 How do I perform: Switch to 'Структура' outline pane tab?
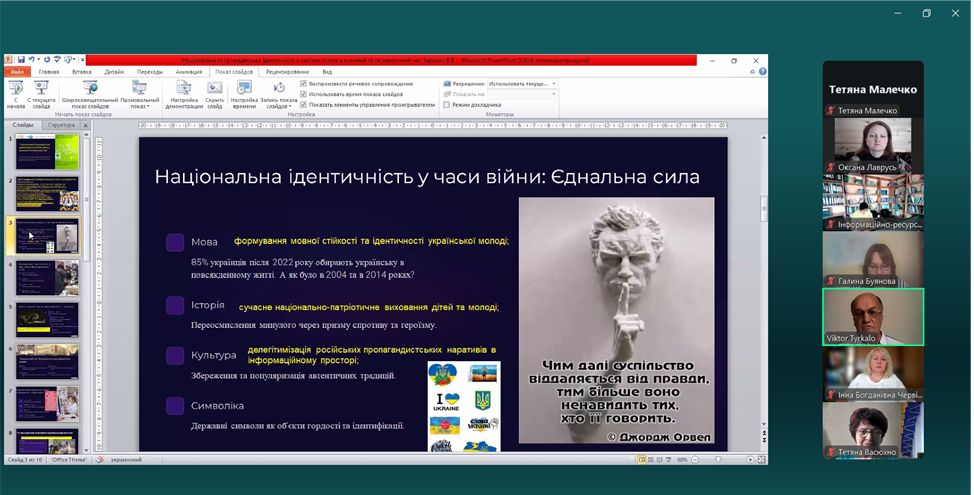61,125
